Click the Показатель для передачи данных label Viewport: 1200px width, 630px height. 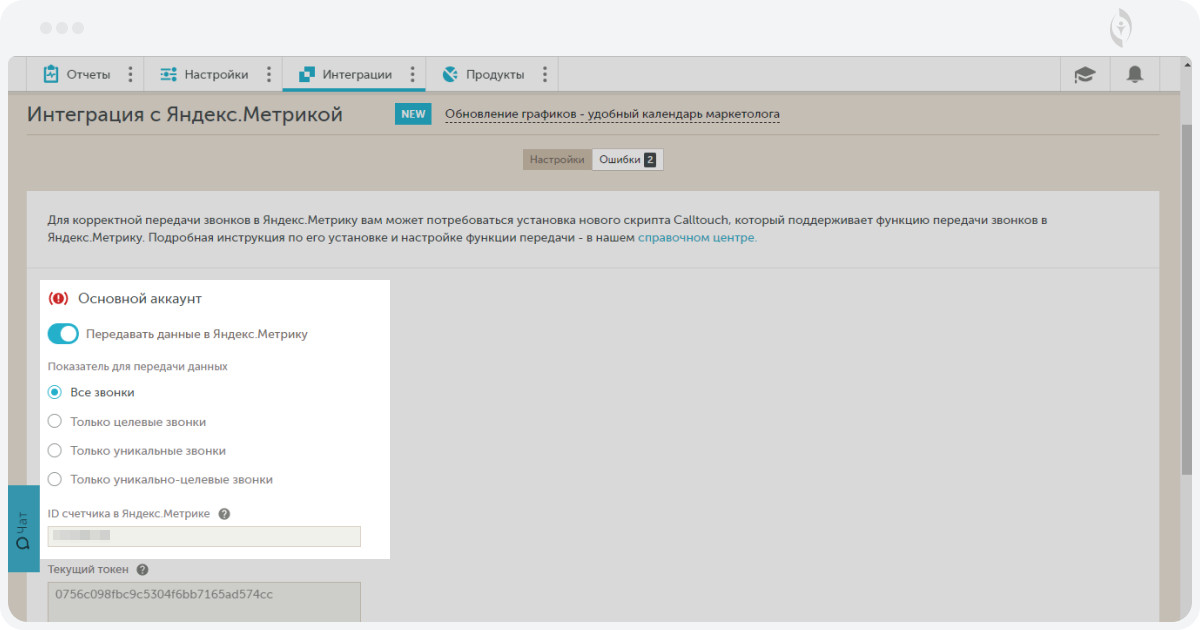pyautogui.click(x=138, y=366)
